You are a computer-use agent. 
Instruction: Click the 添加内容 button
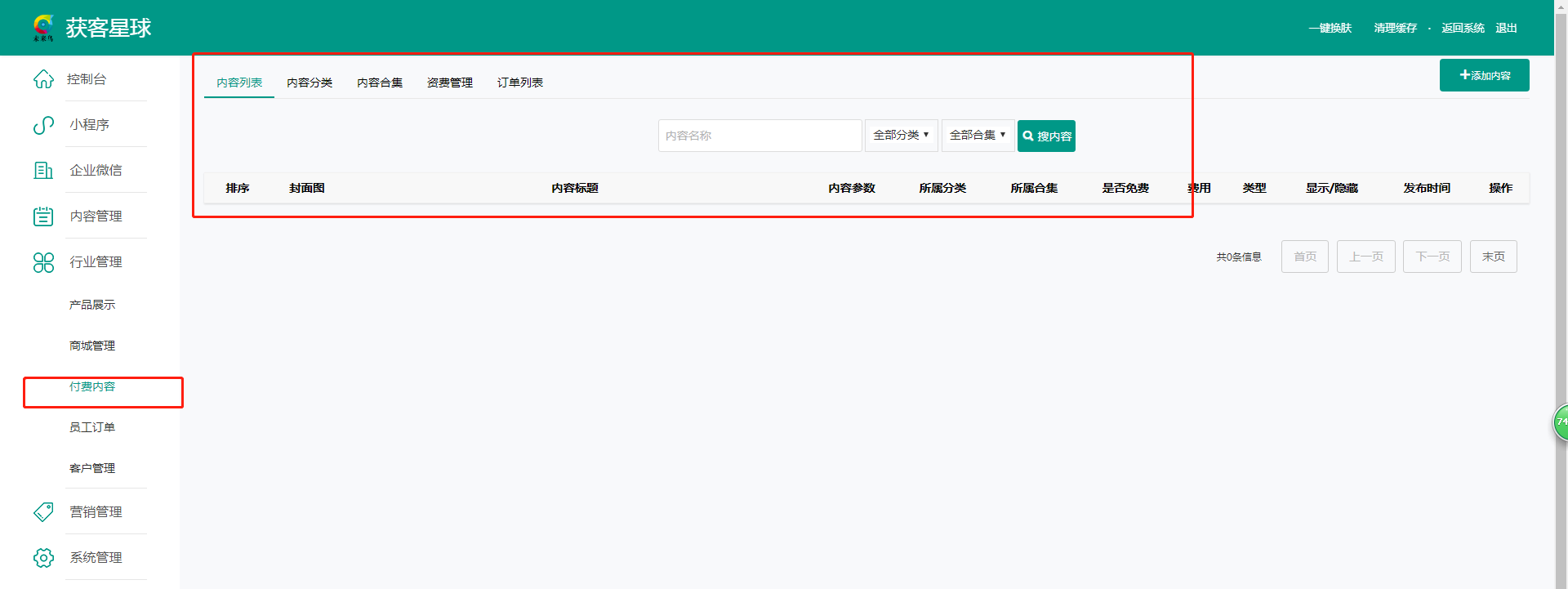1484,75
